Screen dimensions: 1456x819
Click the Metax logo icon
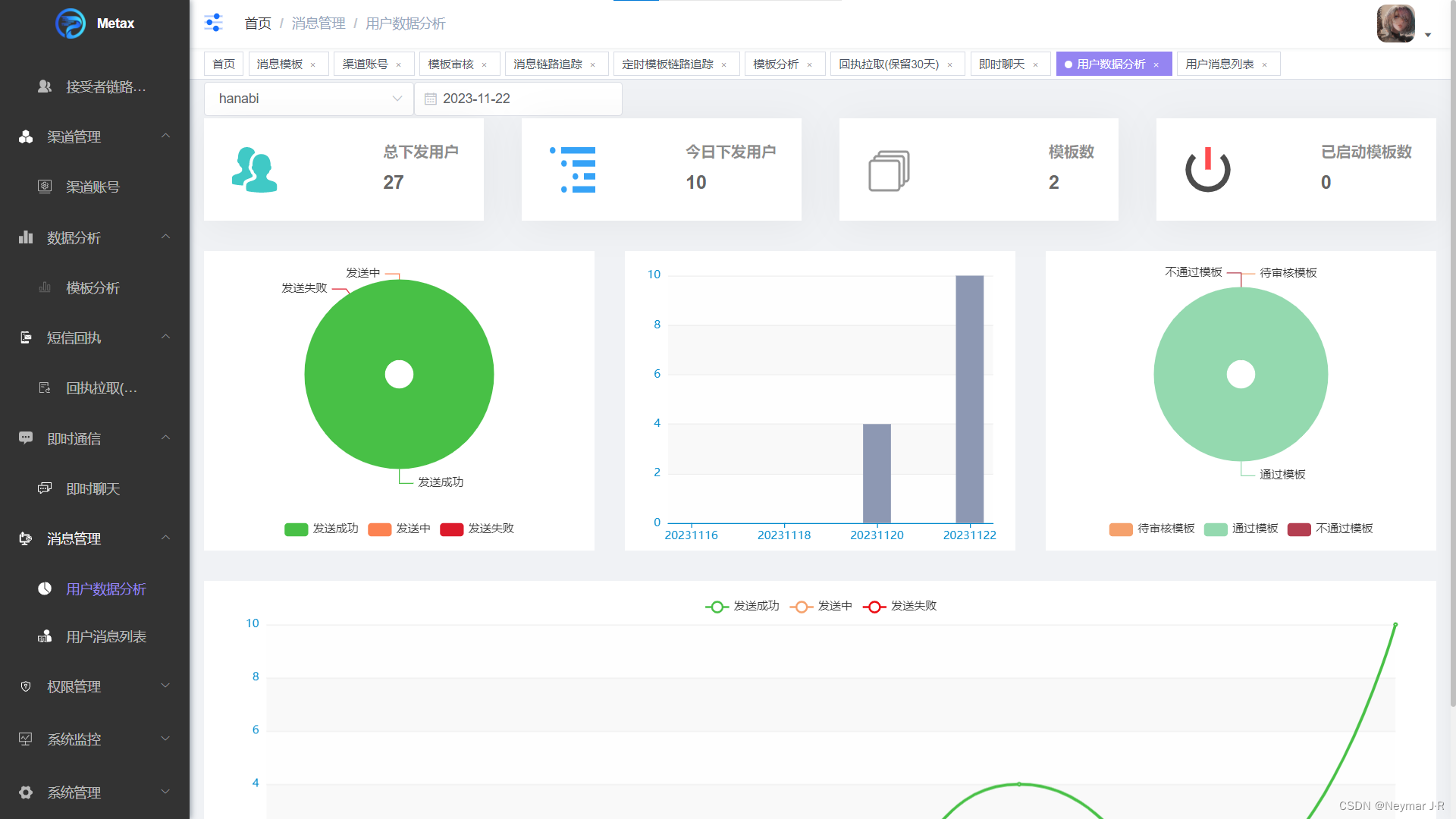point(71,24)
